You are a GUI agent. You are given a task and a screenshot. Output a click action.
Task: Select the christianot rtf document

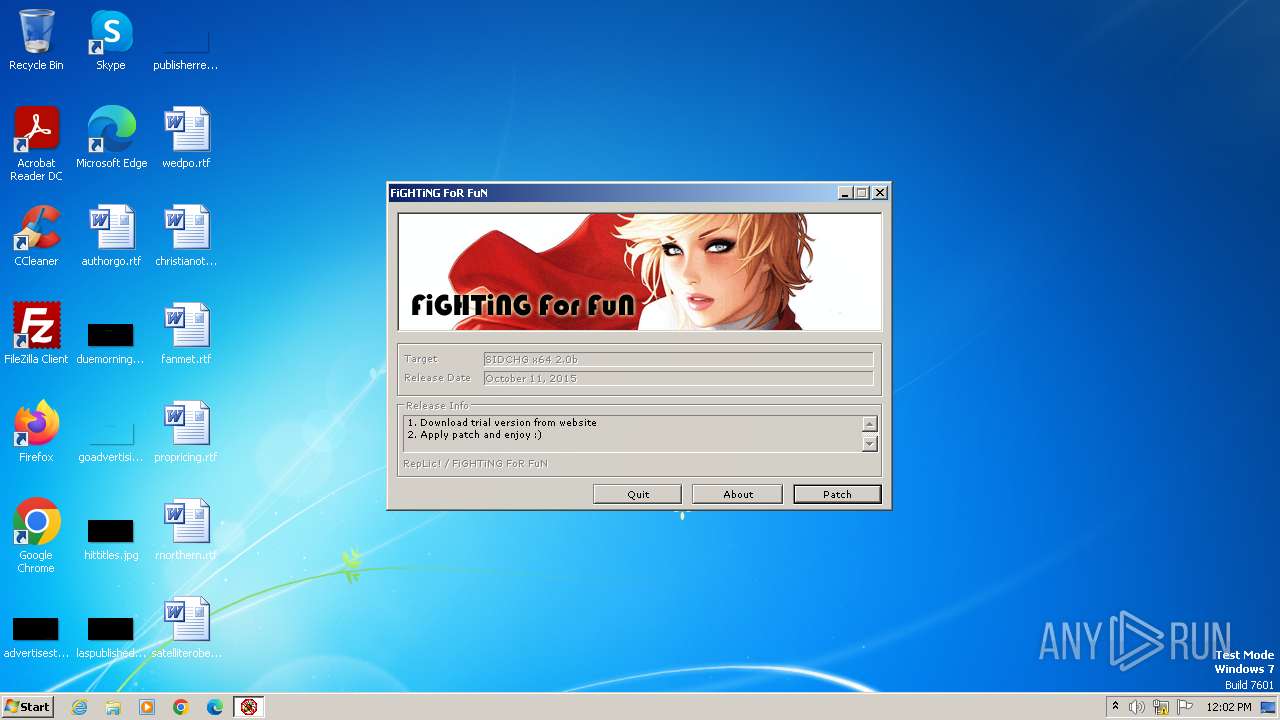[x=186, y=236]
